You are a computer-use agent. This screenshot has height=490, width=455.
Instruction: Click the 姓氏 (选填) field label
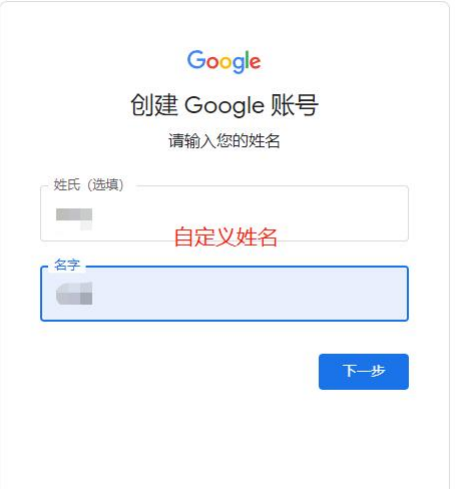click(x=89, y=185)
